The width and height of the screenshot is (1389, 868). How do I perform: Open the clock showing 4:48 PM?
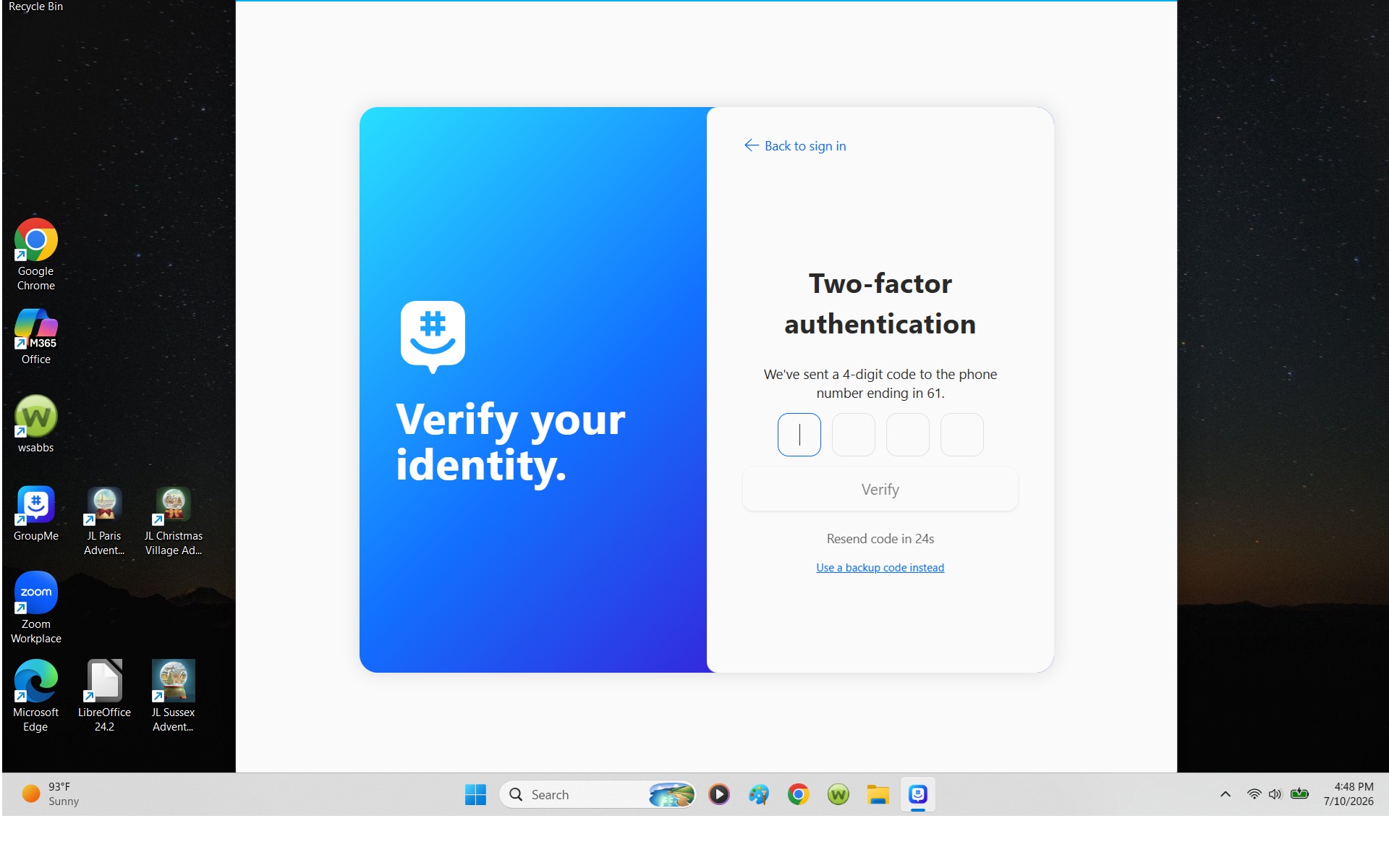[1348, 794]
